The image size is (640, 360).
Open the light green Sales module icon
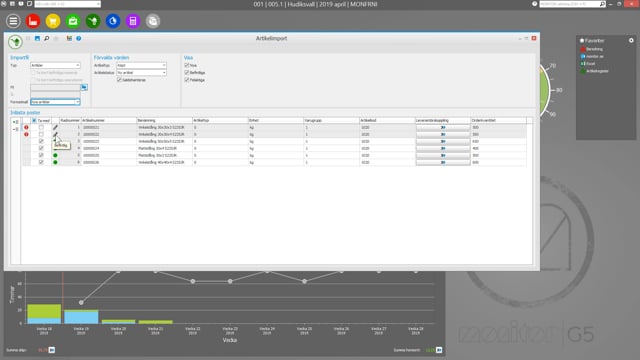73,21
